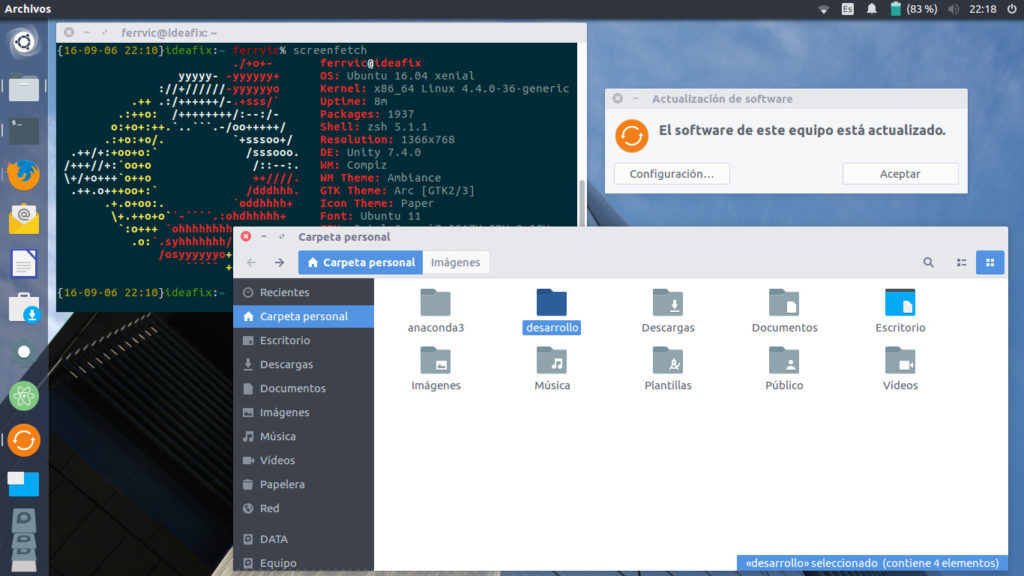
Task: Open the battery 83% indicator menu
Action: [913, 9]
